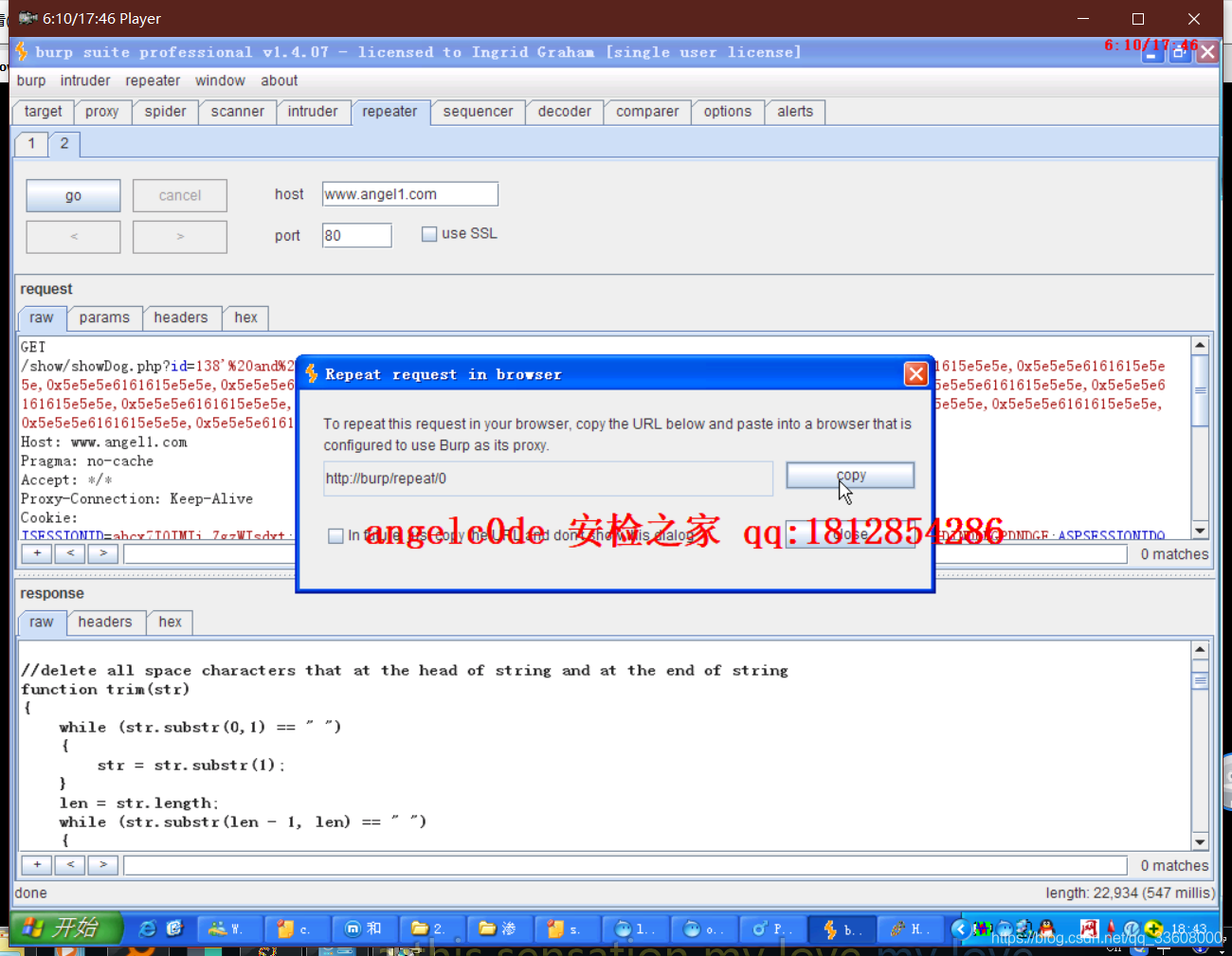Switch to the proxy tab

(x=102, y=112)
